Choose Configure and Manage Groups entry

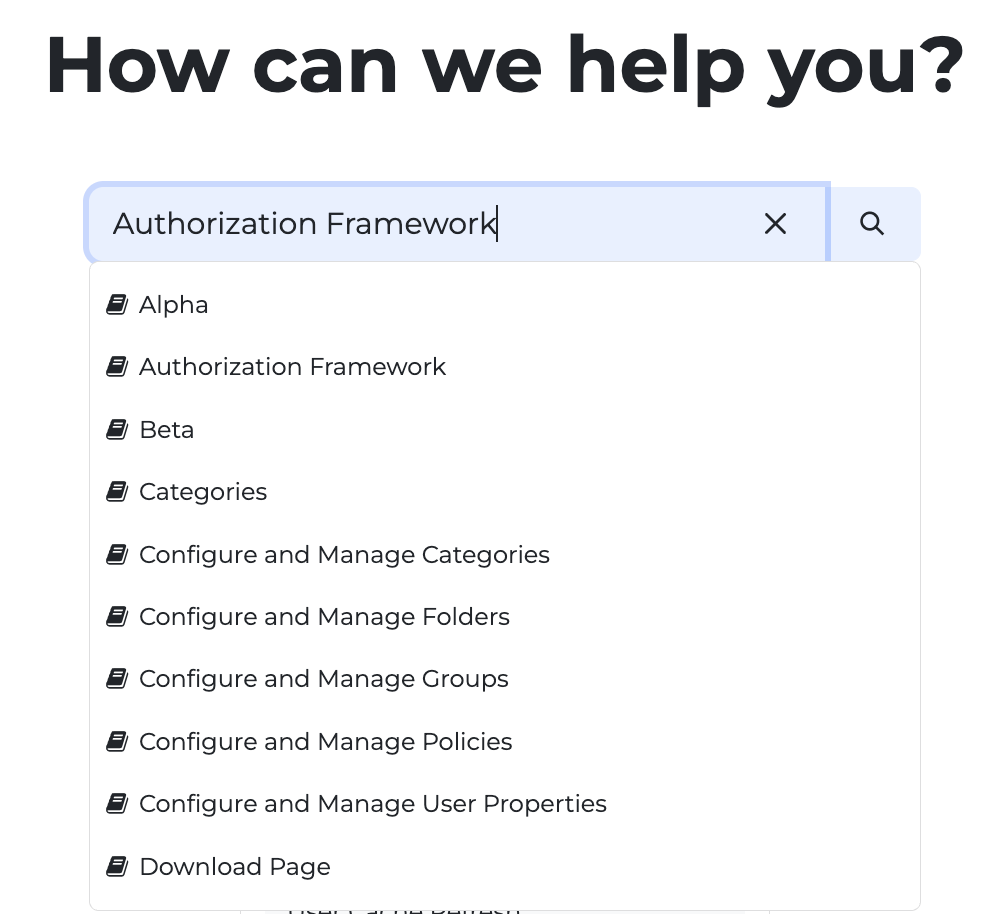pos(323,679)
